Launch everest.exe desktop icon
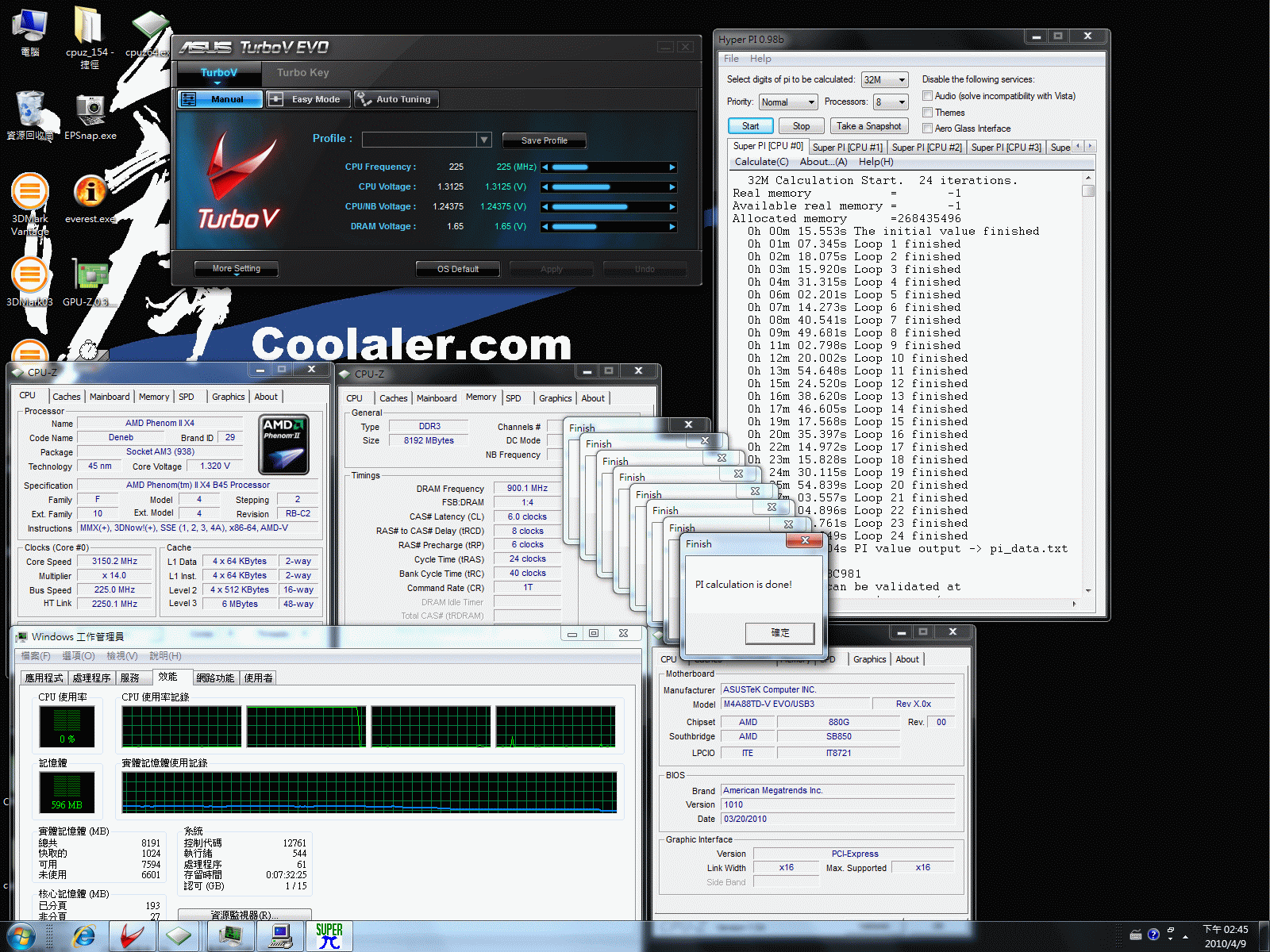This screenshot has width=1270, height=952. 90,199
